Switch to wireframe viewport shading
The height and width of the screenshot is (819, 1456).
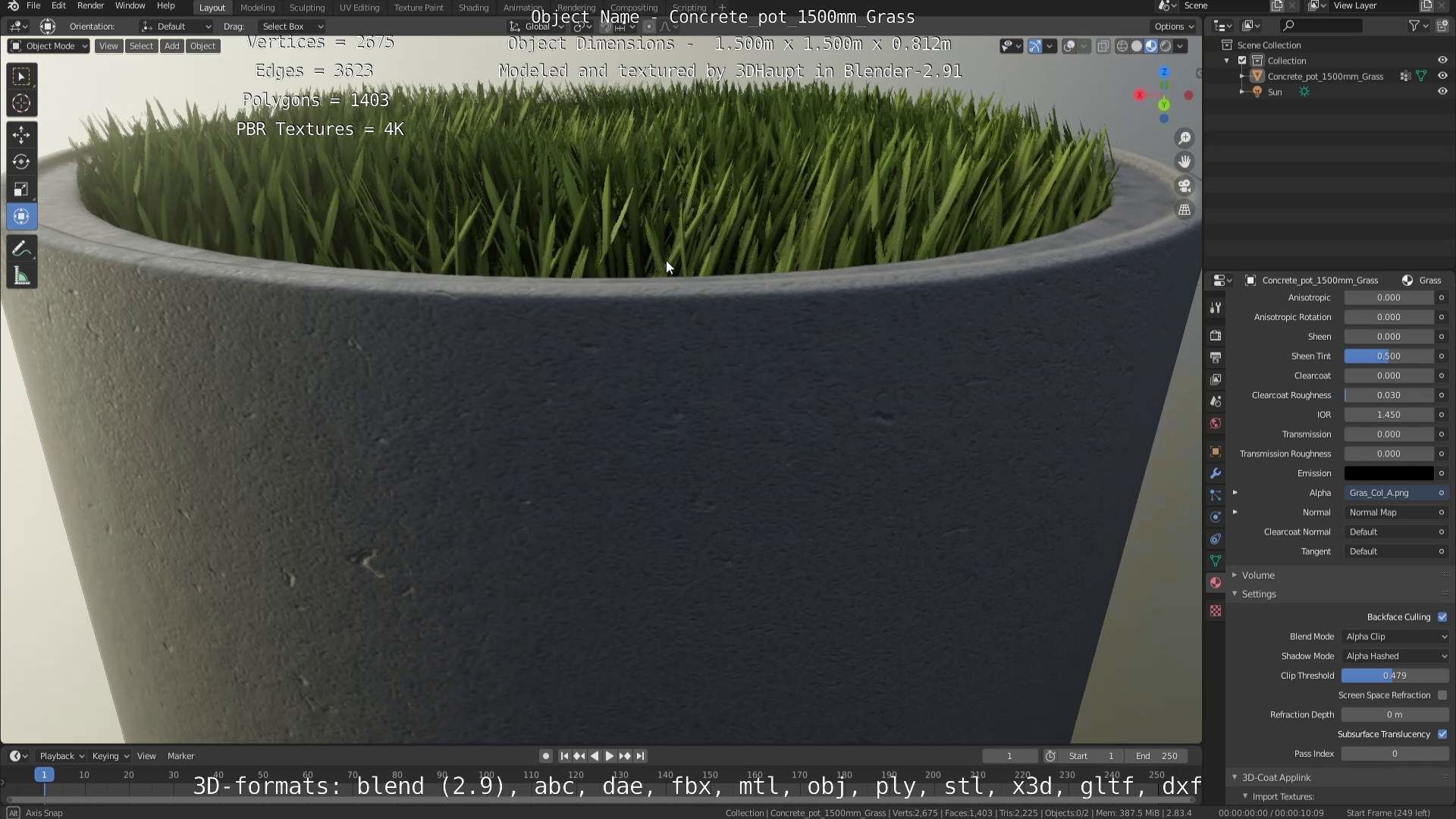coord(1122,46)
